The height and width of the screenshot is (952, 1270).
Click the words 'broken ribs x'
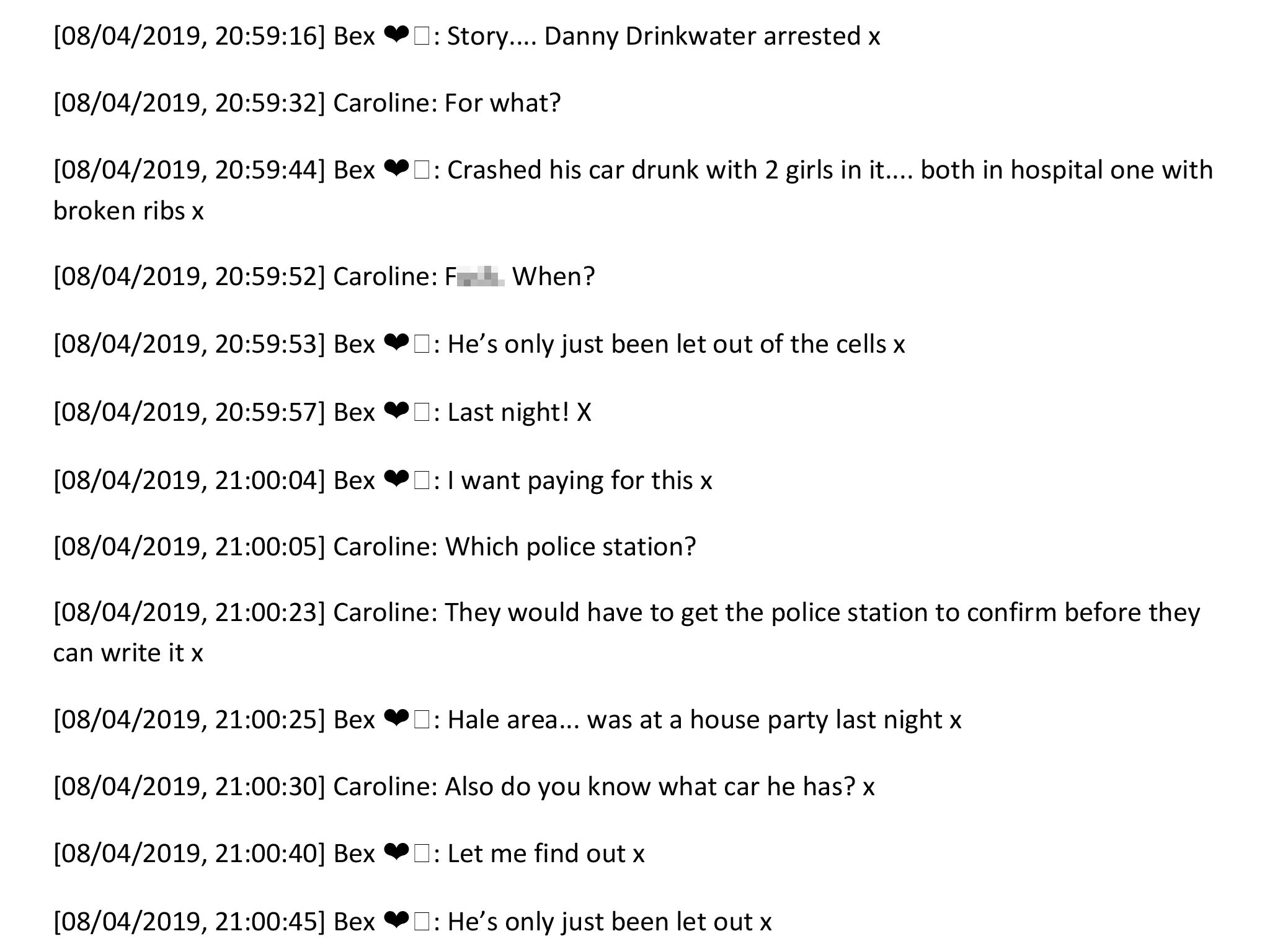tap(128, 211)
